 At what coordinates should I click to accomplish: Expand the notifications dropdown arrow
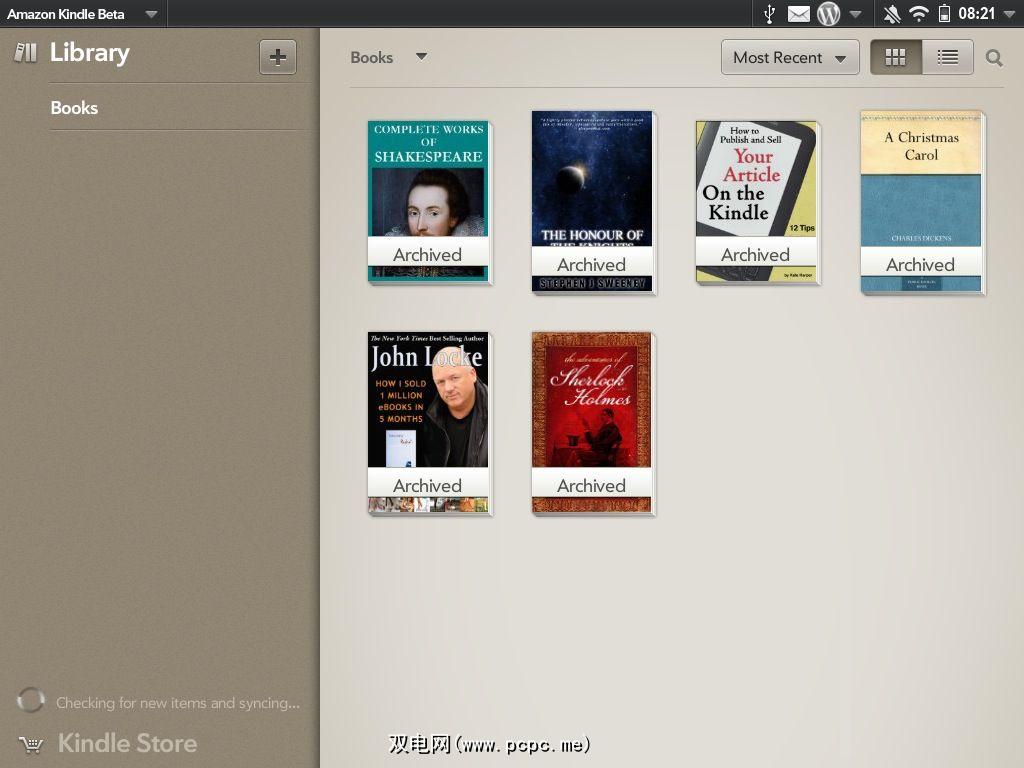pos(856,14)
